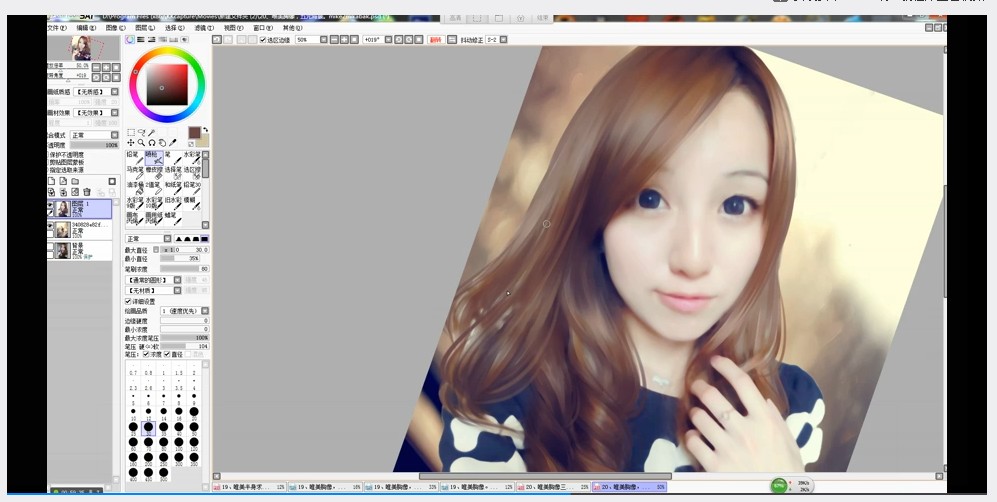Choose the 模糊 blur brush
Viewport: 997px width, 502px height.
coord(192,203)
